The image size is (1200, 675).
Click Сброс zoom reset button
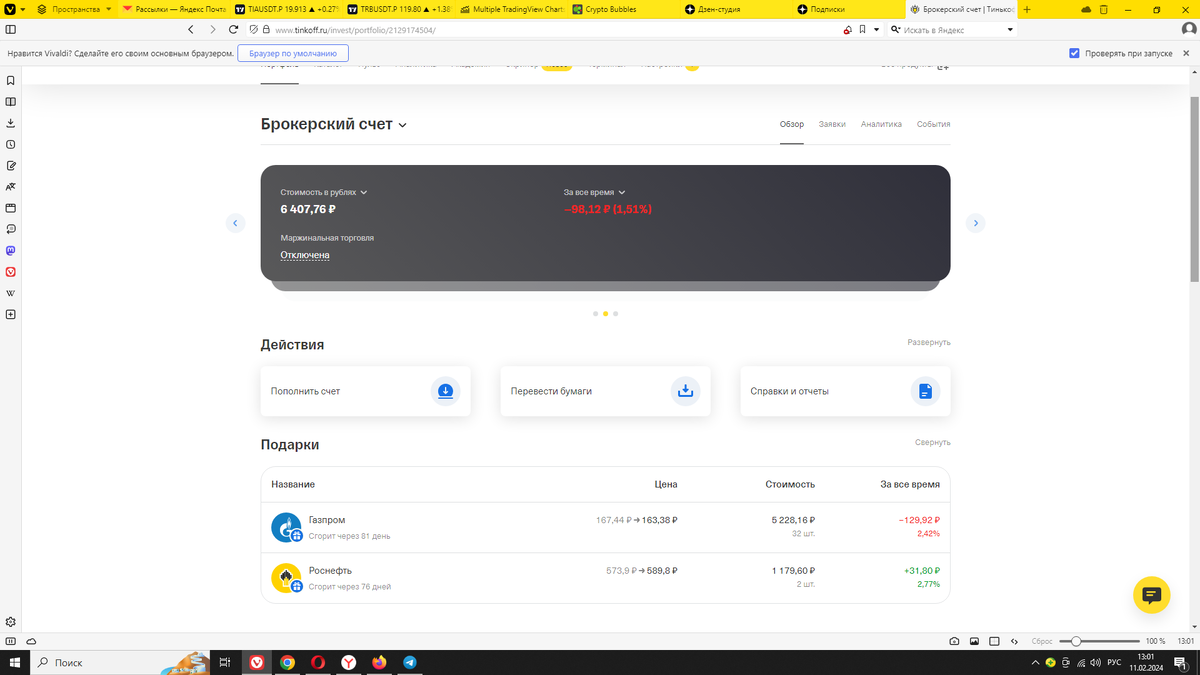point(1042,641)
